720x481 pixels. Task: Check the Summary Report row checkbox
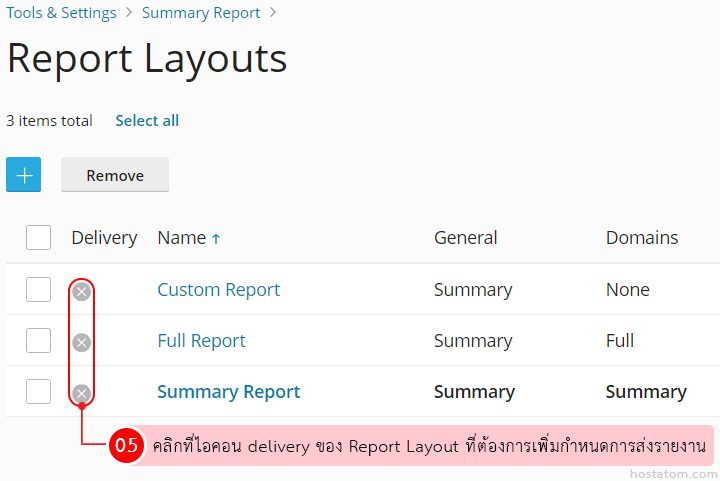pos(38,392)
